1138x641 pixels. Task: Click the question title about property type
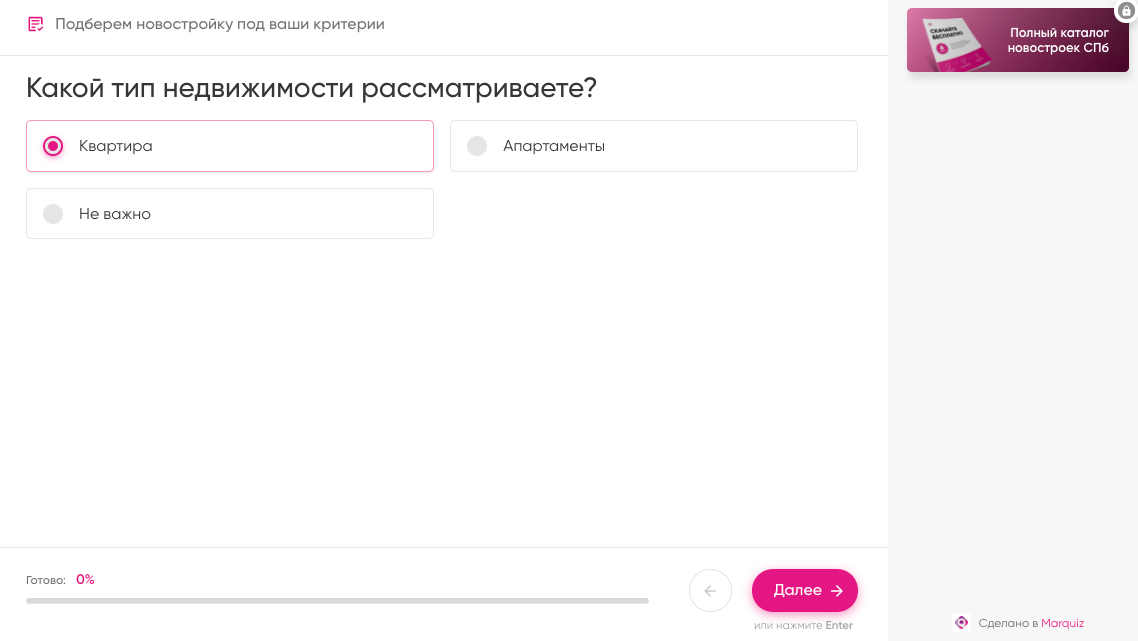(310, 89)
